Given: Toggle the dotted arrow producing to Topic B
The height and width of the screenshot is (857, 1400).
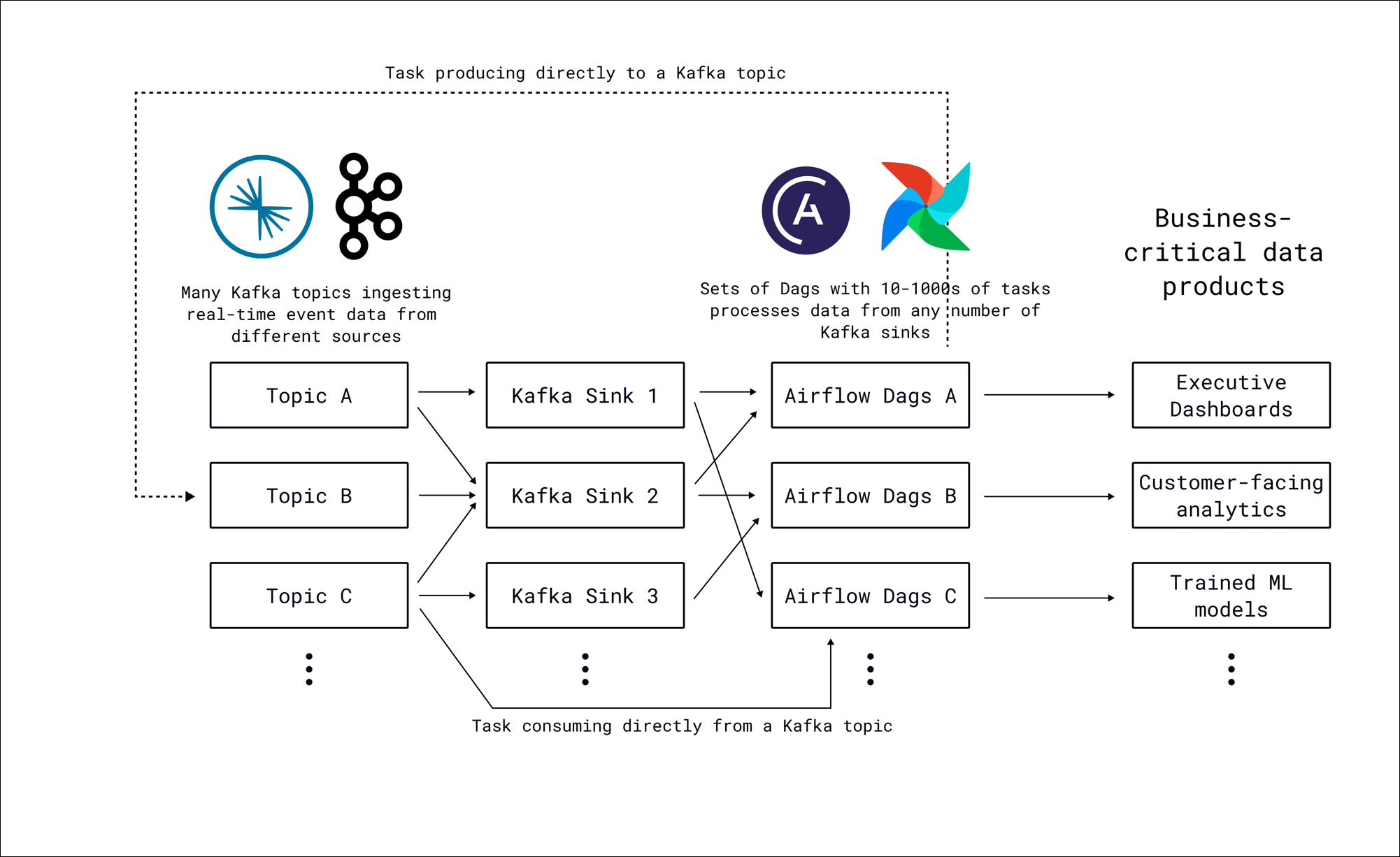Looking at the screenshot, I should tap(164, 495).
